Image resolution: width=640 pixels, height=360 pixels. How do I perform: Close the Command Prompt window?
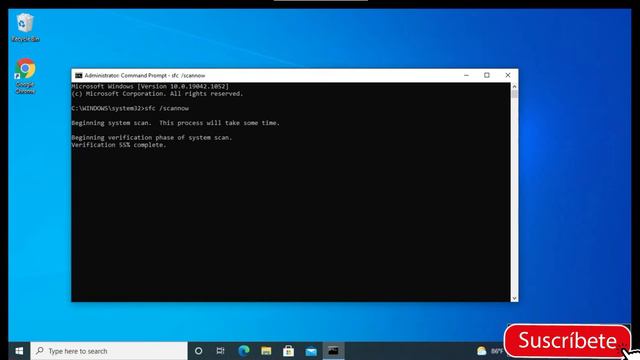click(508, 76)
